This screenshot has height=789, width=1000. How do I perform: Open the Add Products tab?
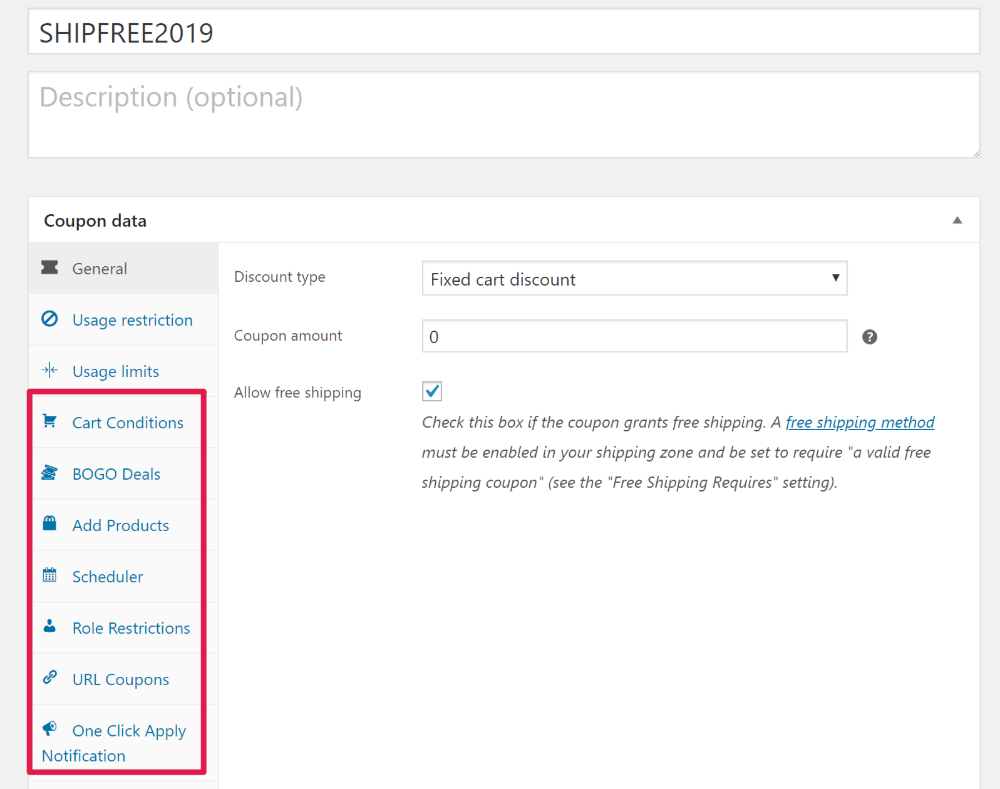[x=124, y=525]
